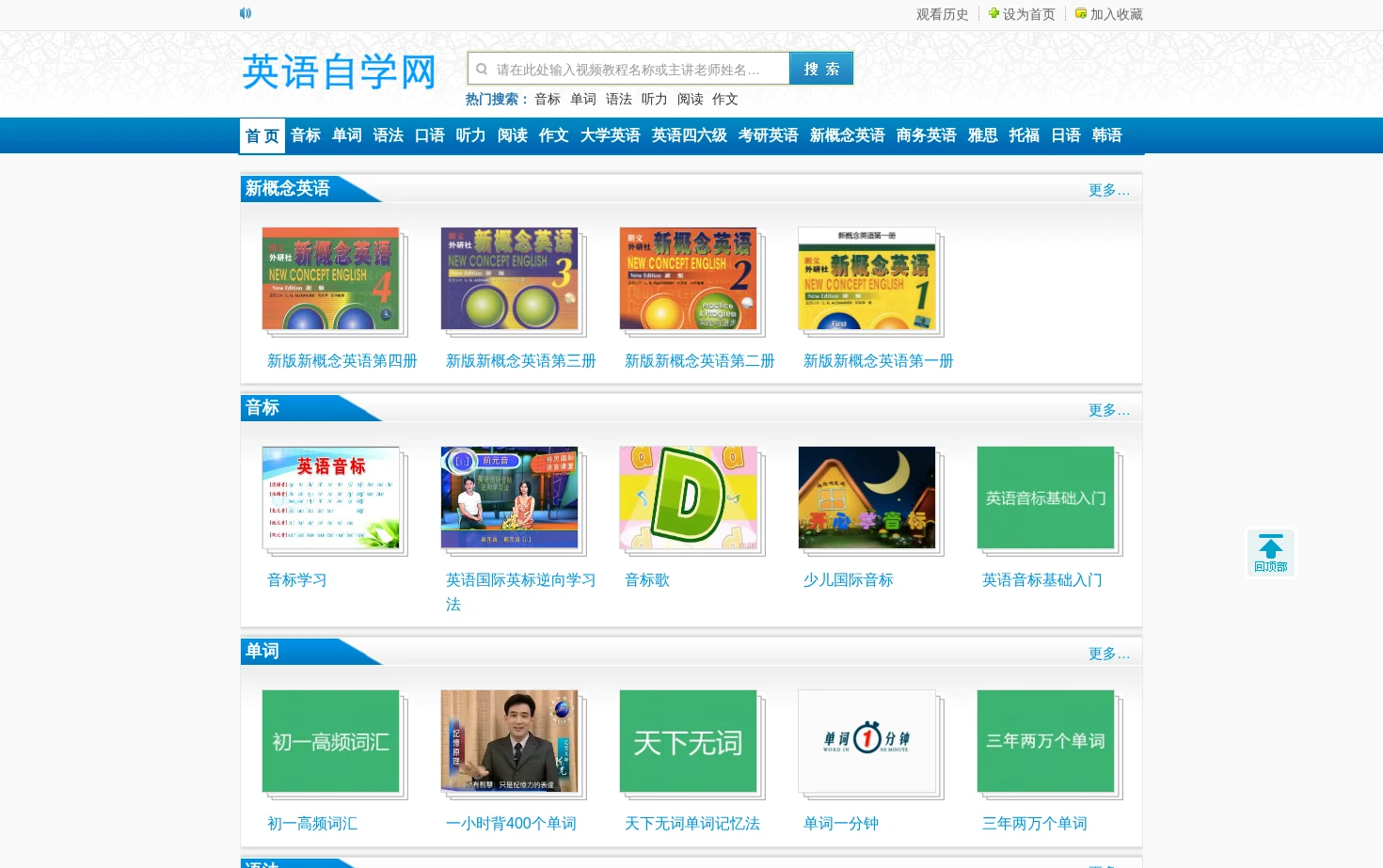Open the 商务英语 nav menu item
Screen dimensions: 1383x868
tap(927, 135)
